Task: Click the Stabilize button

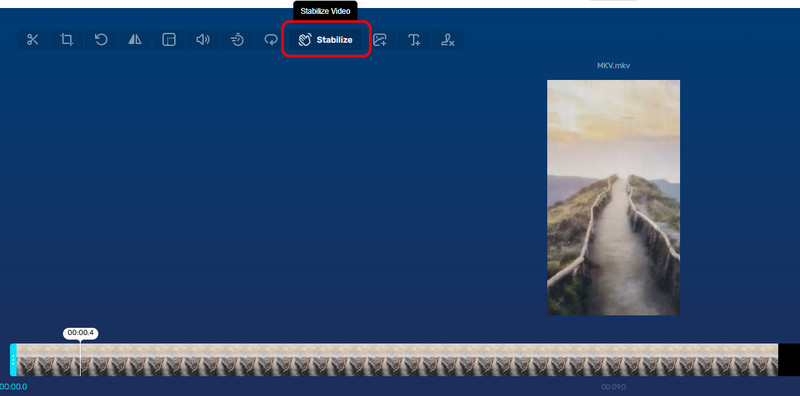Action: 326,40
